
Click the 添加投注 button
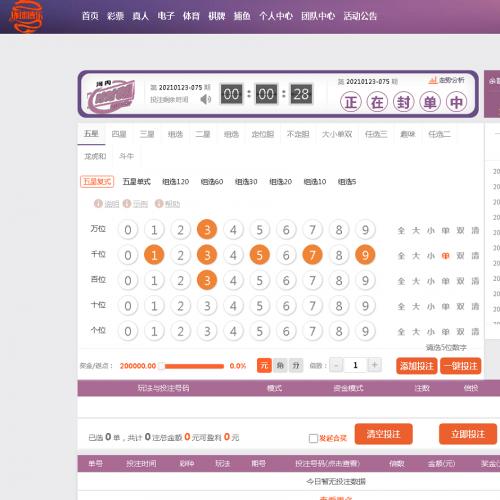[417, 366]
